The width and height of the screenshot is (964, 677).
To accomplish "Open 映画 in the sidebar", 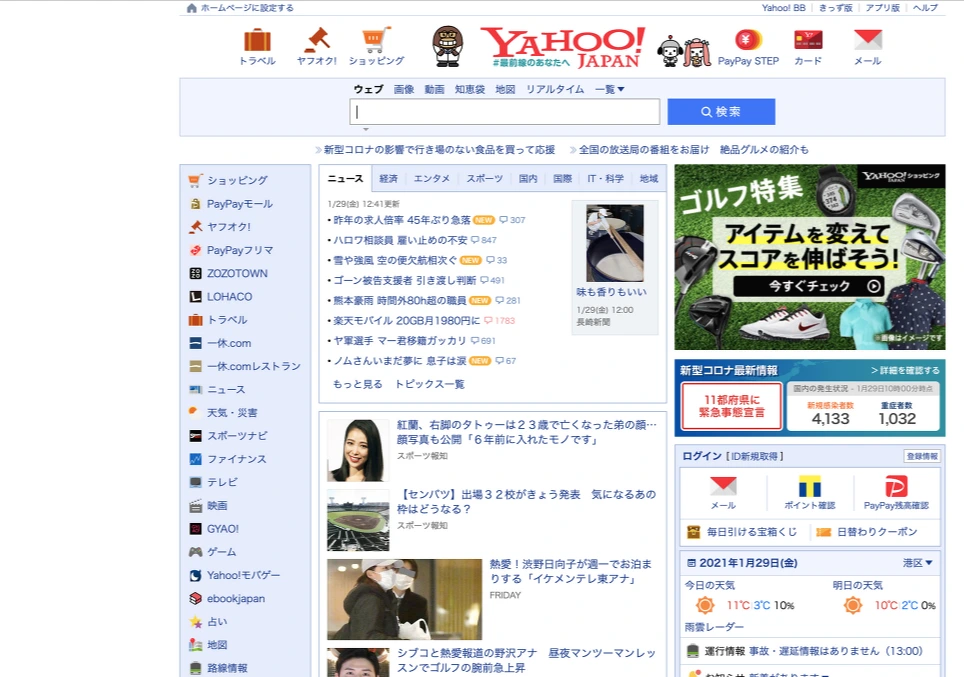I will click(217, 505).
